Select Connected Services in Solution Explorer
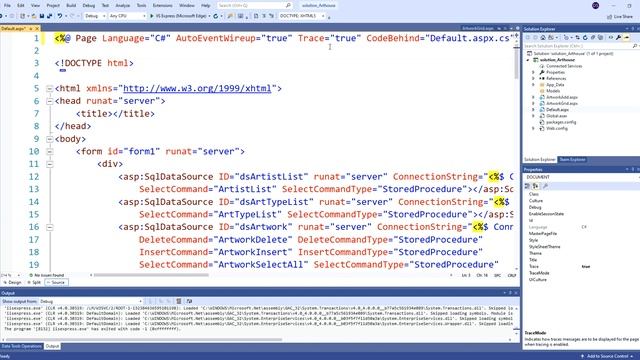The width and height of the screenshot is (640, 360). [564, 66]
